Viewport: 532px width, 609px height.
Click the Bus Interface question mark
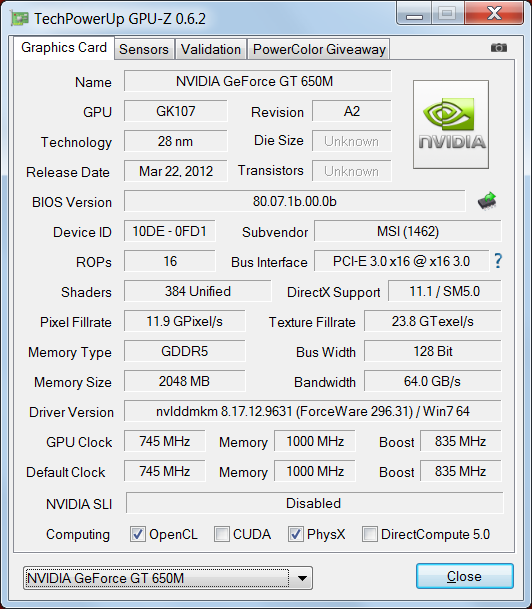pos(498,261)
